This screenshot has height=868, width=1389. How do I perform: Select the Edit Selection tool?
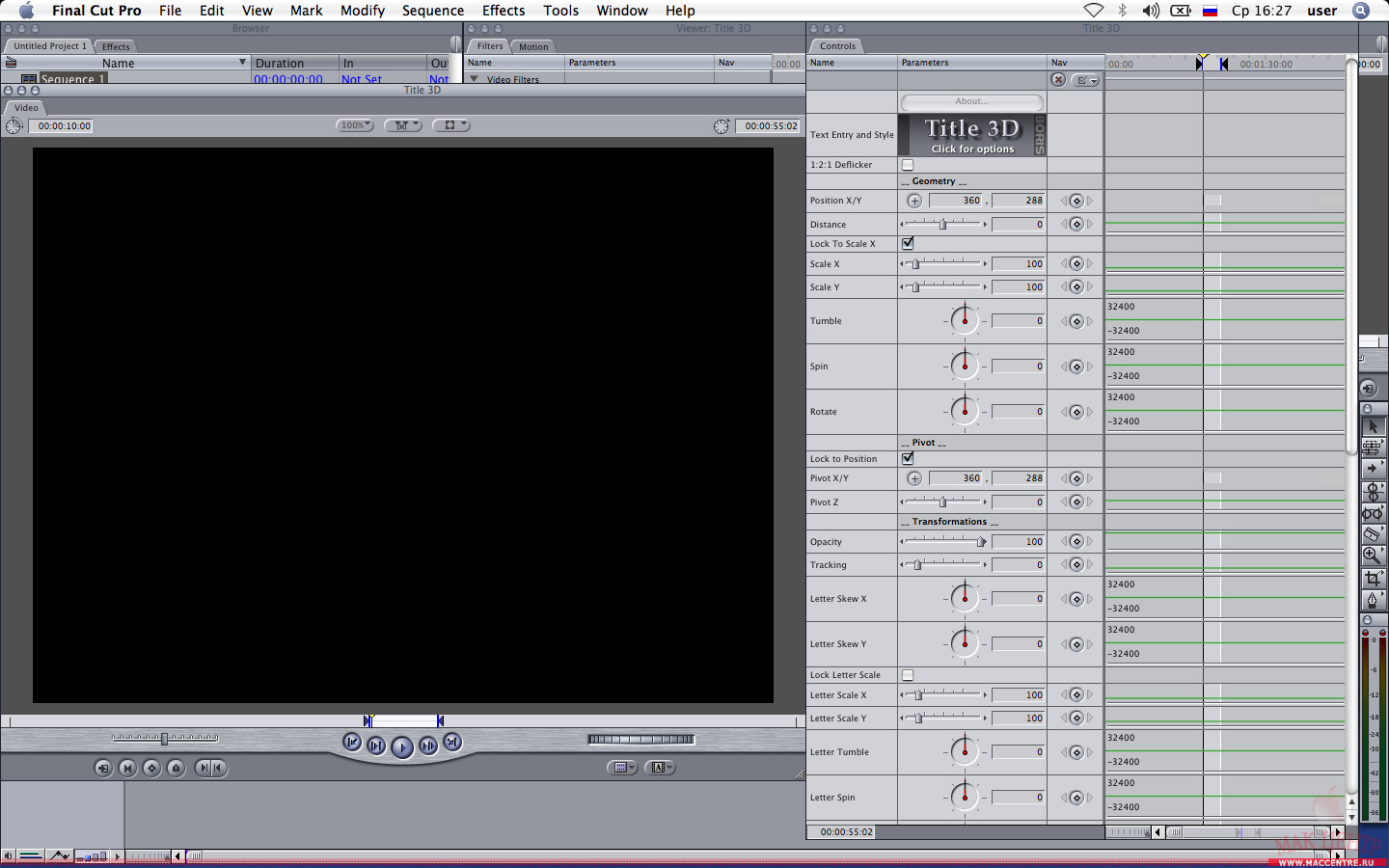coord(1373,448)
